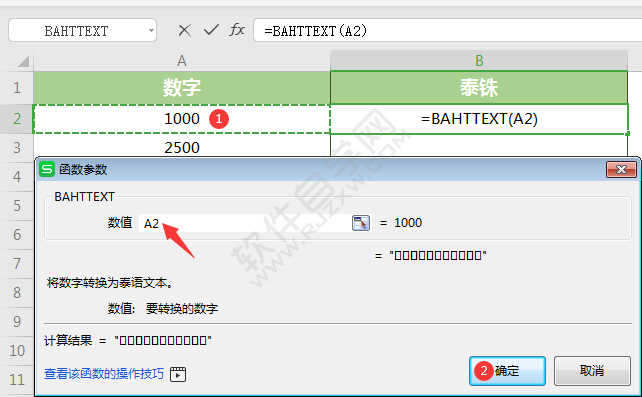Confirm formula entry with the checkmark icon

point(211,30)
